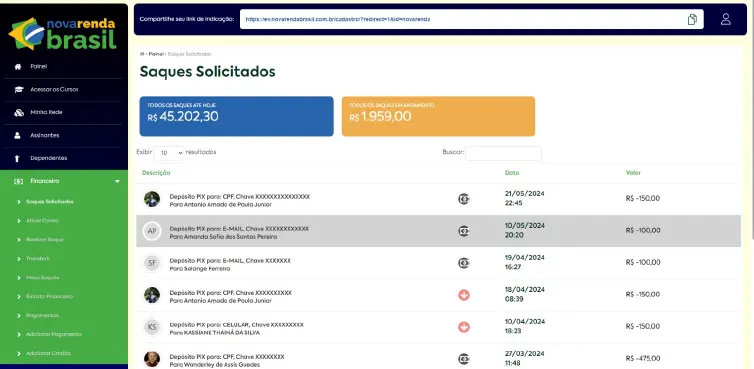Click the Painel breadcrumb link
Screen dimensions: 754x369
pyautogui.click(x=156, y=54)
